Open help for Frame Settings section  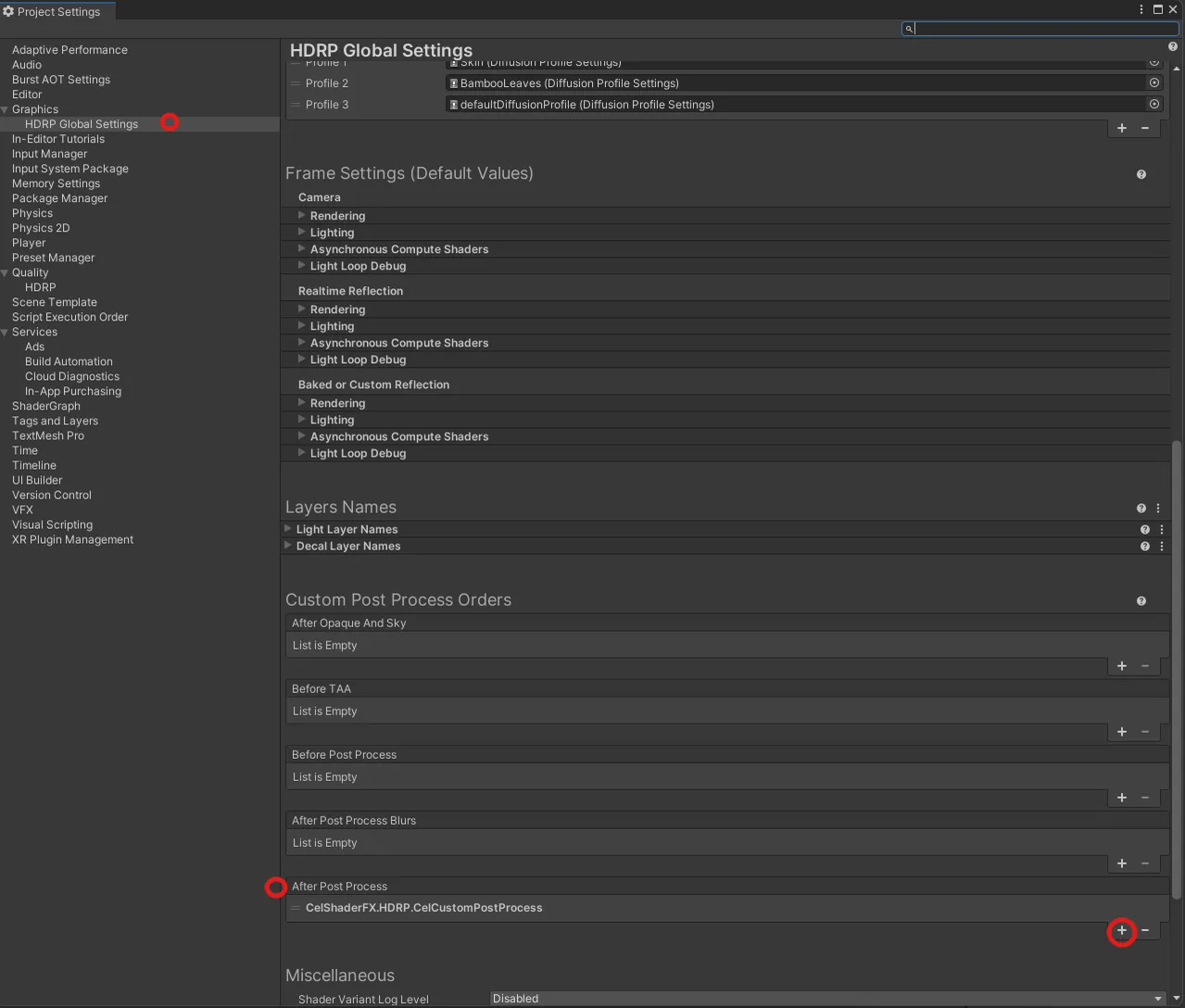pos(1141,174)
